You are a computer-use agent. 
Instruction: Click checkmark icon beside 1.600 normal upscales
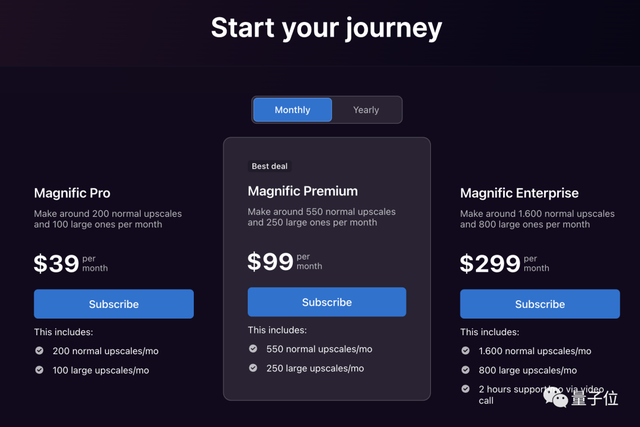tap(466, 351)
